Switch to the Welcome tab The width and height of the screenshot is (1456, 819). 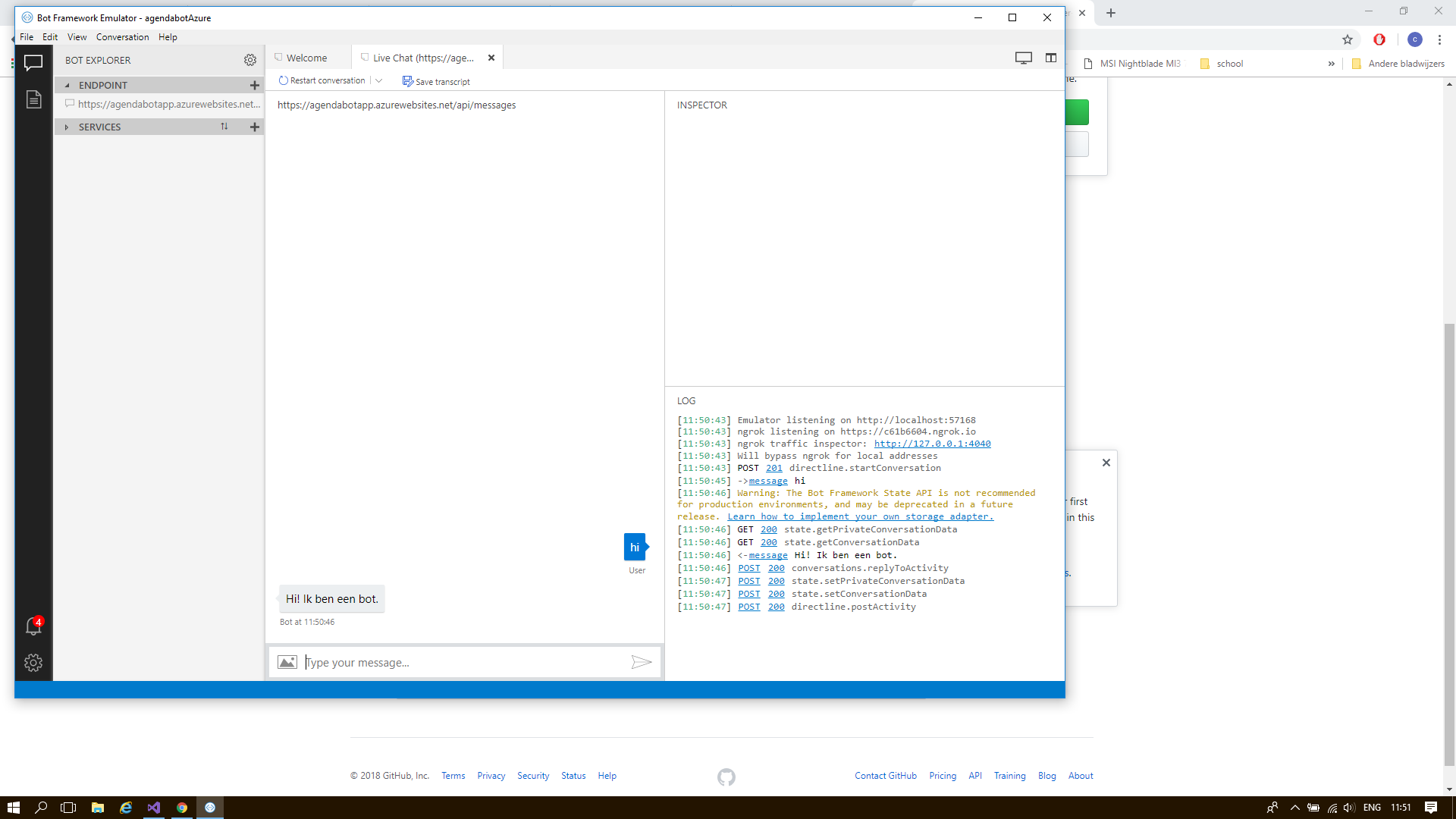[306, 58]
